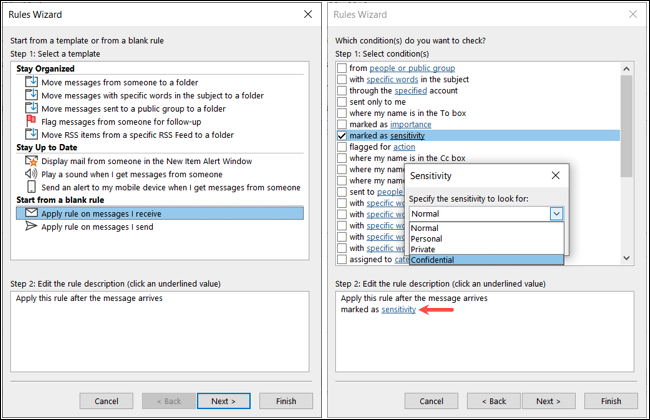
Task: Click Next in left Rules Wizard
Action: 223,401
